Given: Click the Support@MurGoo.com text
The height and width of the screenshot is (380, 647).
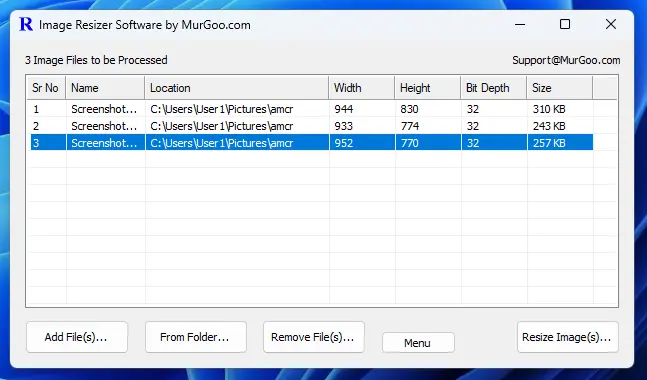Looking at the screenshot, I should 566,60.
